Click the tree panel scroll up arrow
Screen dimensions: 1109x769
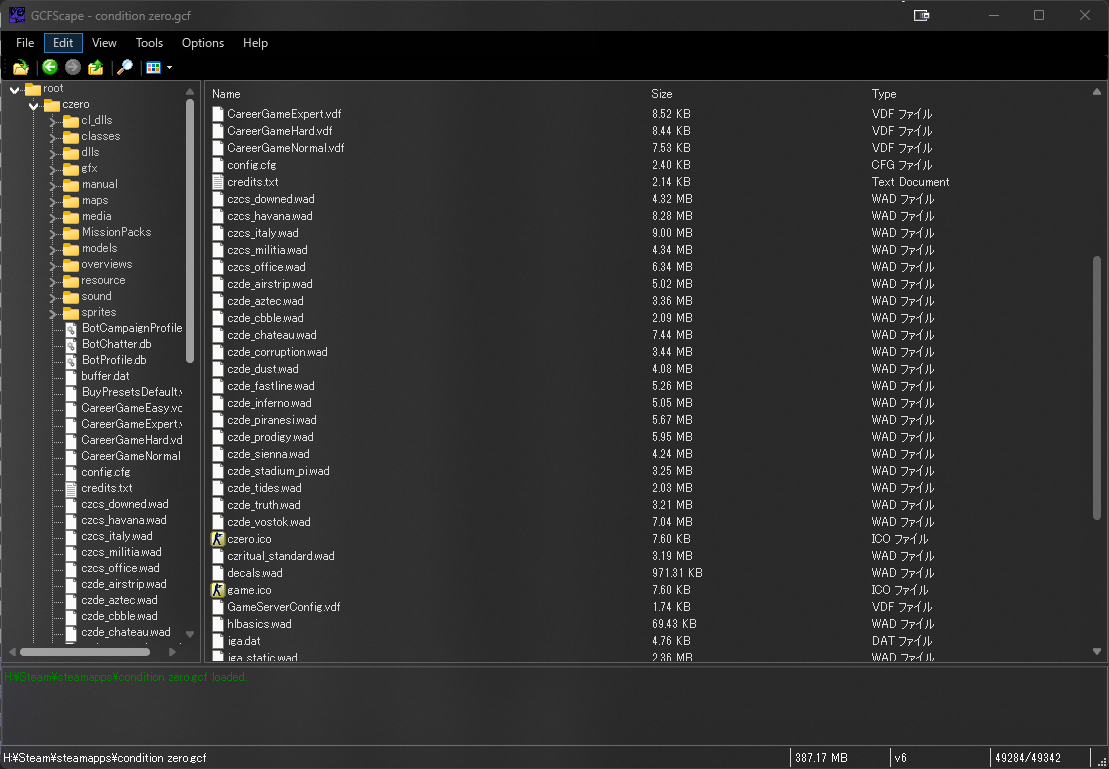(190, 91)
